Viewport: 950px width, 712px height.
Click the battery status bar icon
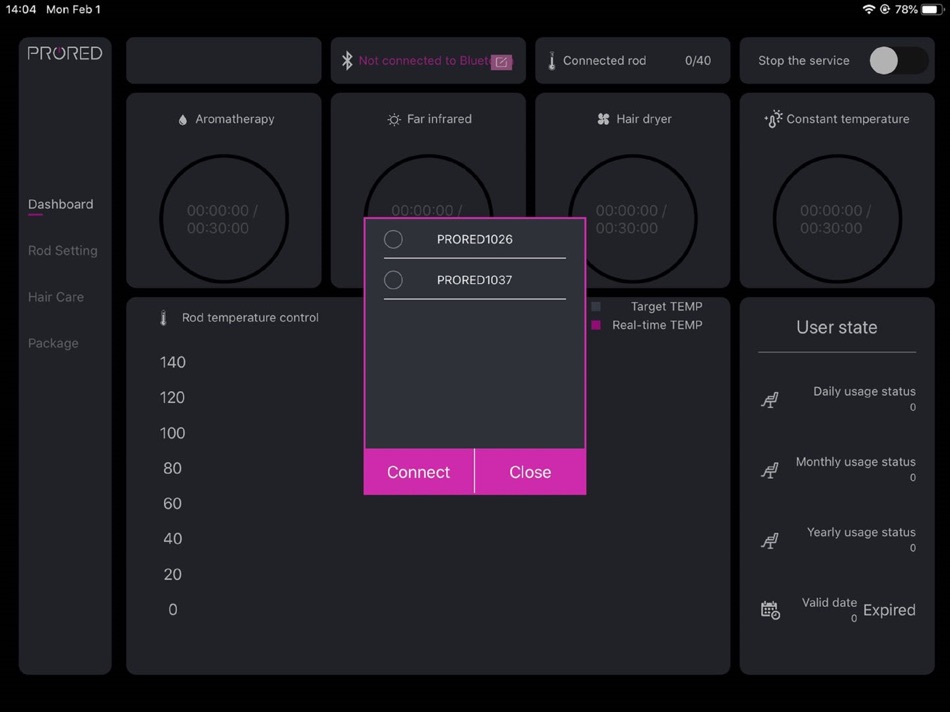click(x=932, y=9)
